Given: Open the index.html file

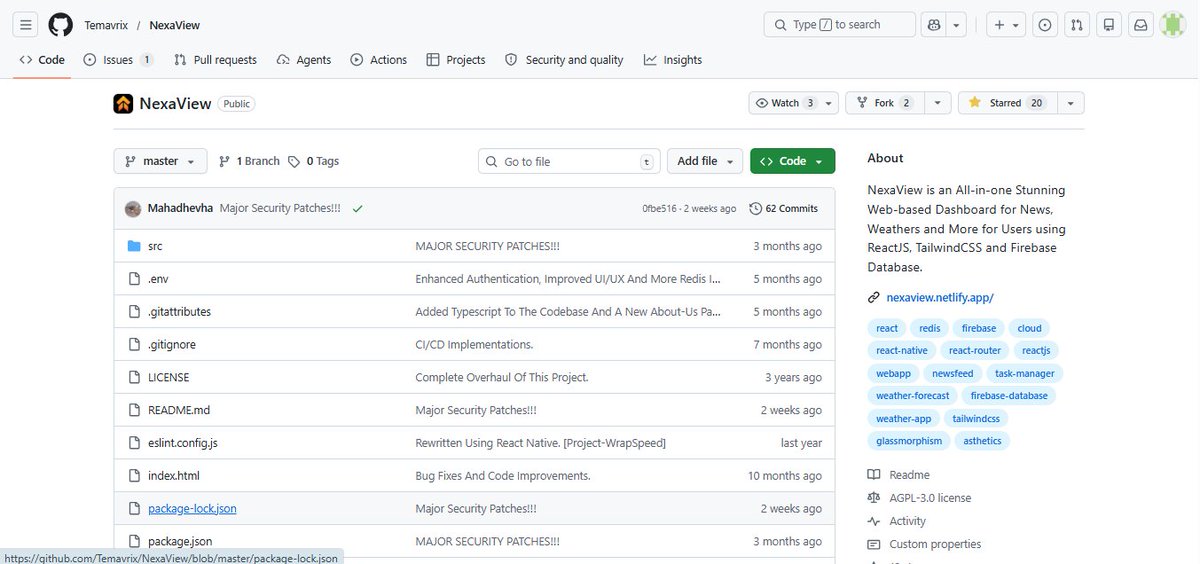Looking at the screenshot, I should tap(174, 476).
